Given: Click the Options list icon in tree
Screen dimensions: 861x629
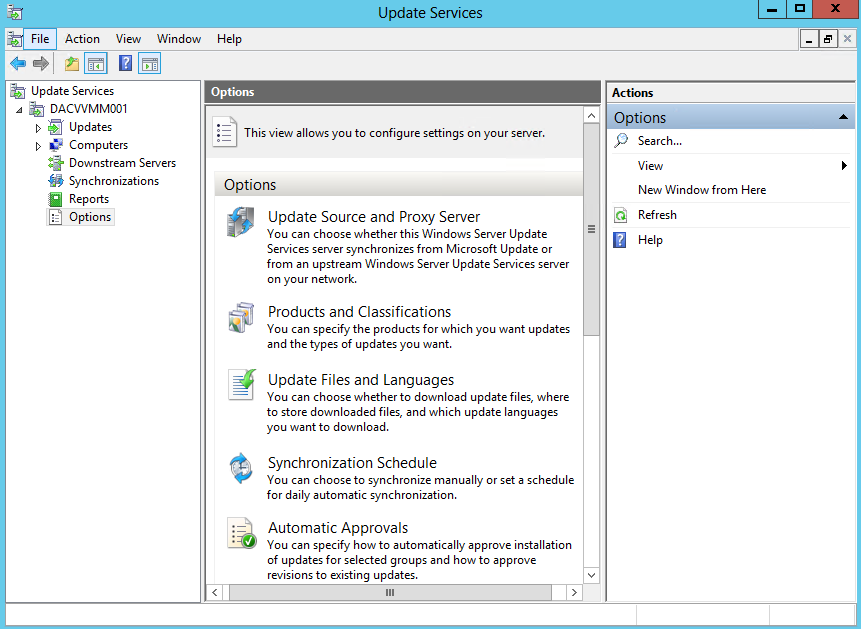Looking at the screenshot, I should pyautogui.click(x=55, y=217).
